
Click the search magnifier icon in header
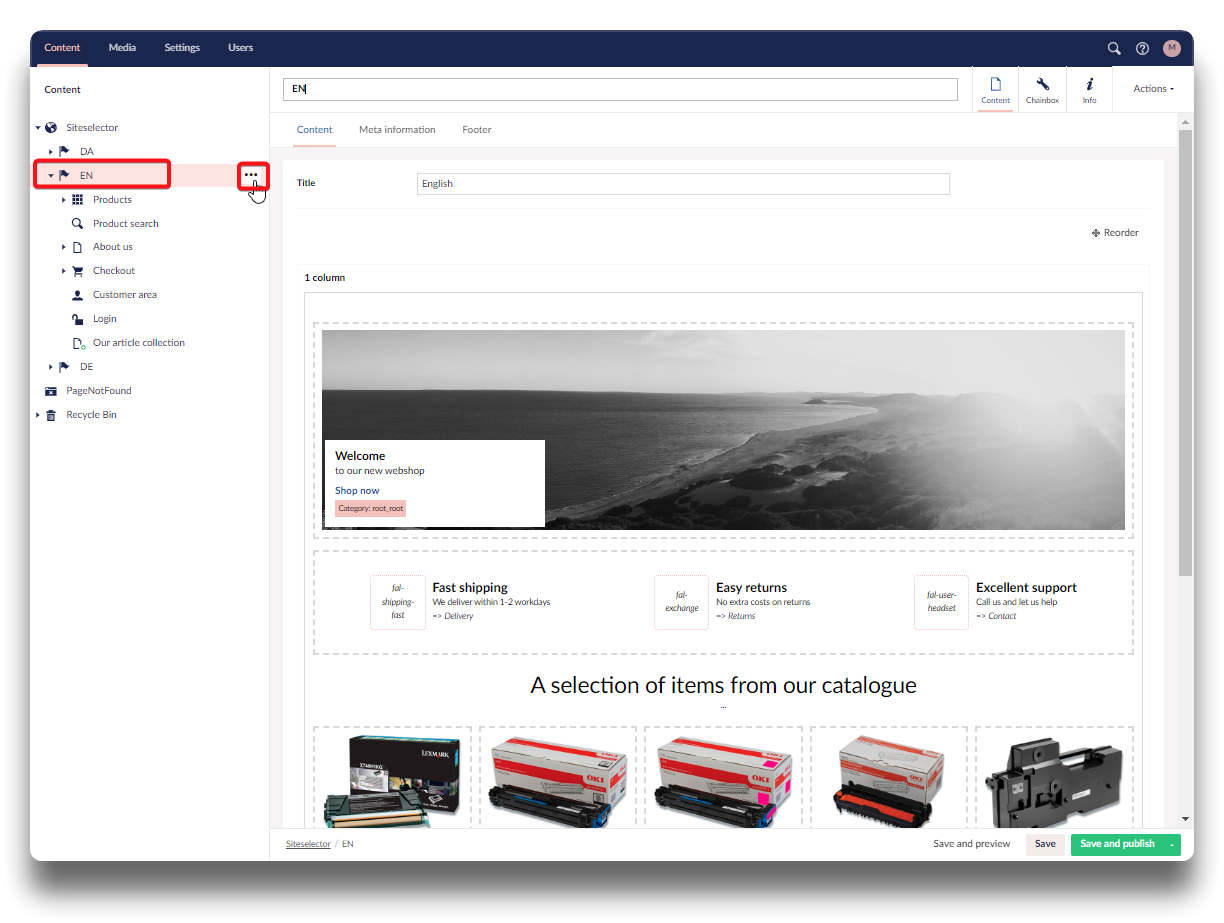pyautogui.click(x=1114, y=48)
